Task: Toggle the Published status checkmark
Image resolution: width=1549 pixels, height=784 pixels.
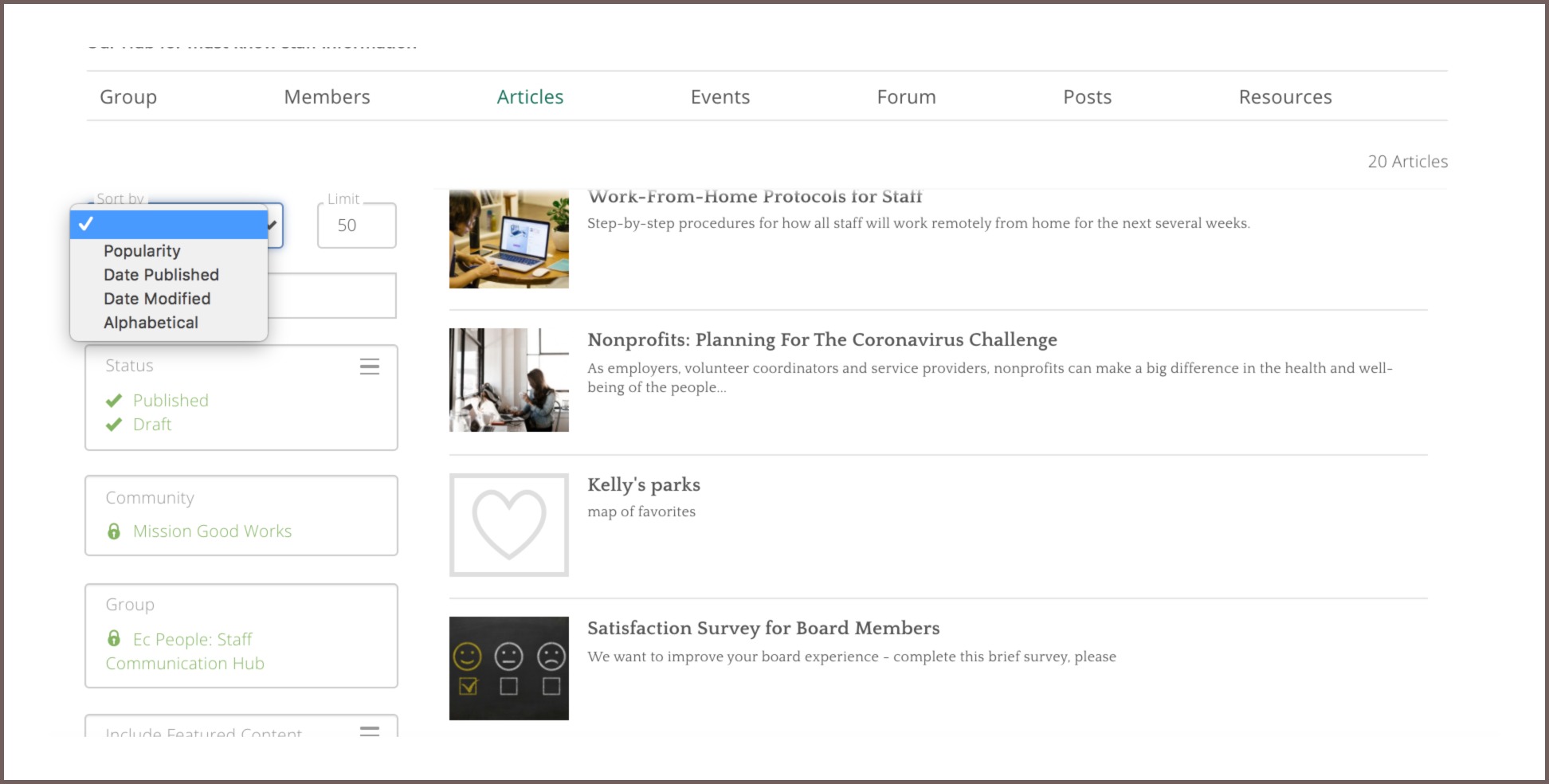Action: click(114, 400)
